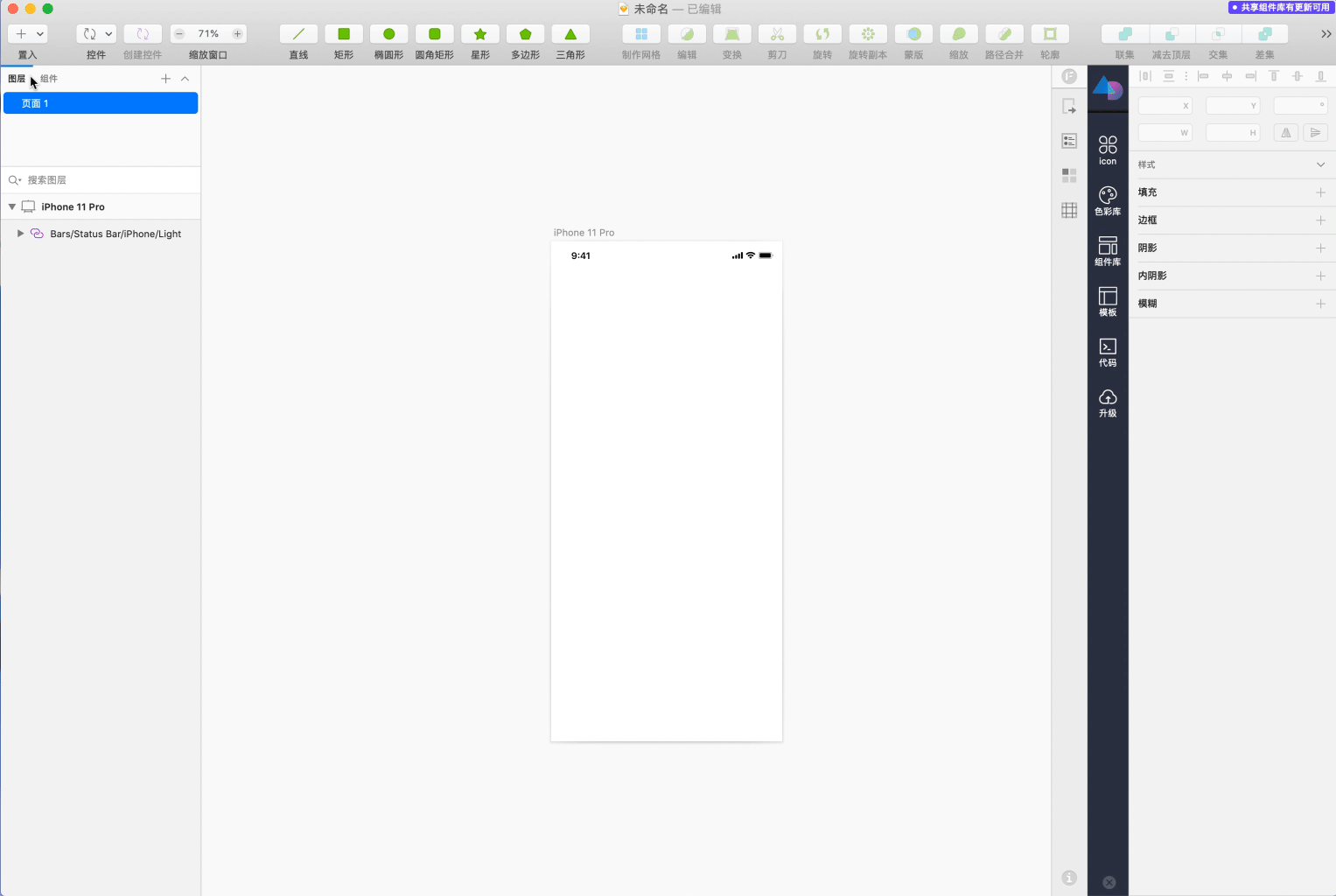Click the 联集 union boolean icon
This screenshot has height=896, width=1336.
1125,34
